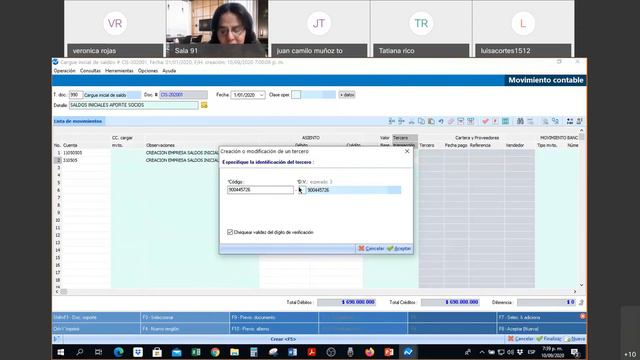Screen dimensions: 640x360
Task: Select row 1 account cell 11050505
Action: (x=86, y=153)
